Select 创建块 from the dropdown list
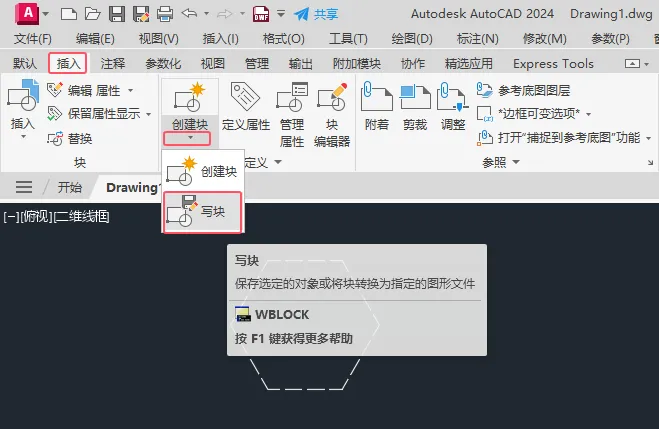 click(203, 171)
